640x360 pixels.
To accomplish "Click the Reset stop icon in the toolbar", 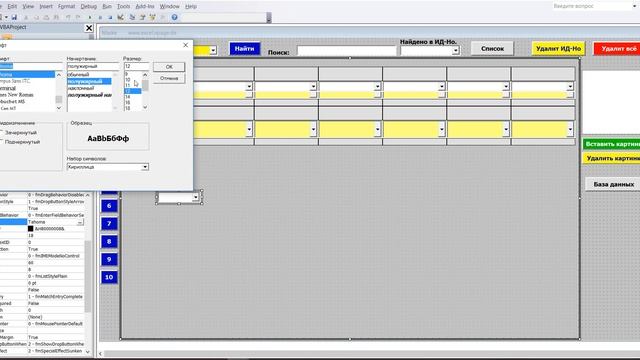I will click(110, 17).
